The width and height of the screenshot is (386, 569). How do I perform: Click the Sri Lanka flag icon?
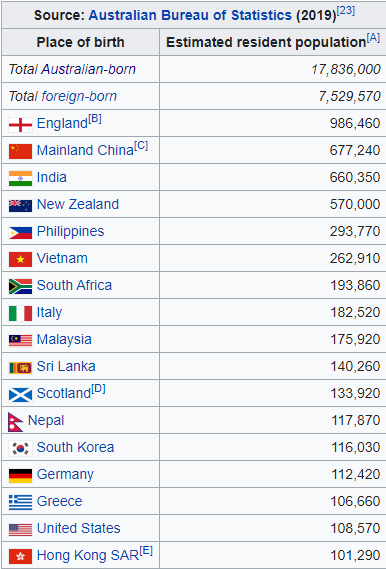click(x=20, y=368)
